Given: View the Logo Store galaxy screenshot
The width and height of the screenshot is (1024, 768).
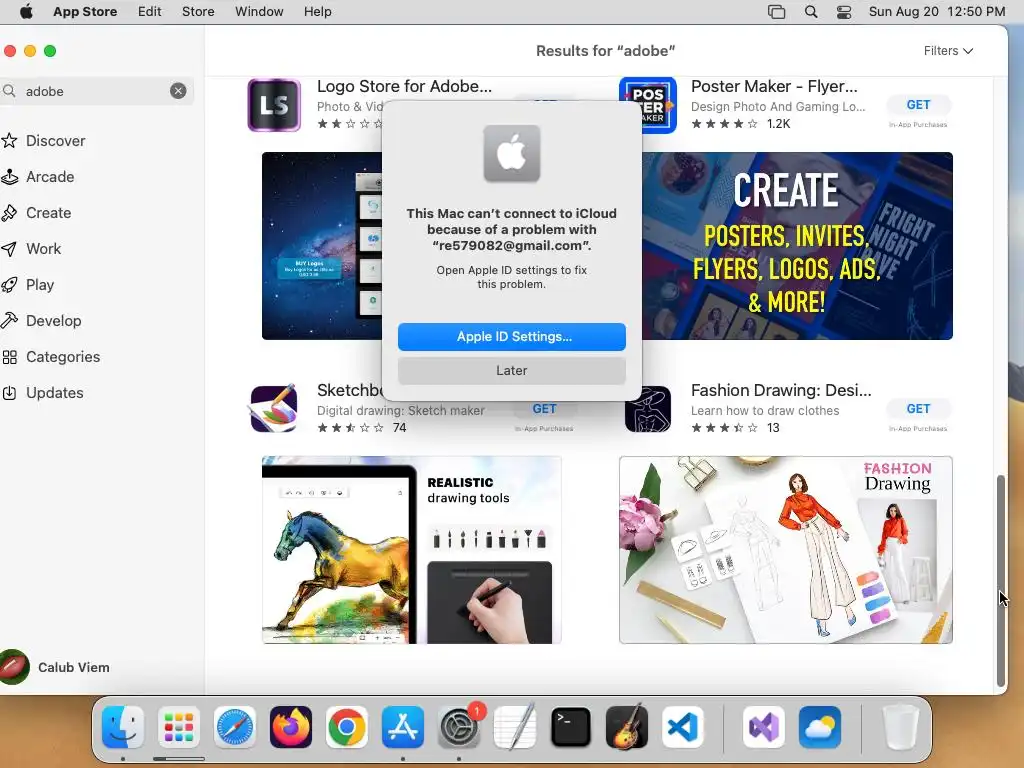Looking at the screenshot, I should coord(322,246).
